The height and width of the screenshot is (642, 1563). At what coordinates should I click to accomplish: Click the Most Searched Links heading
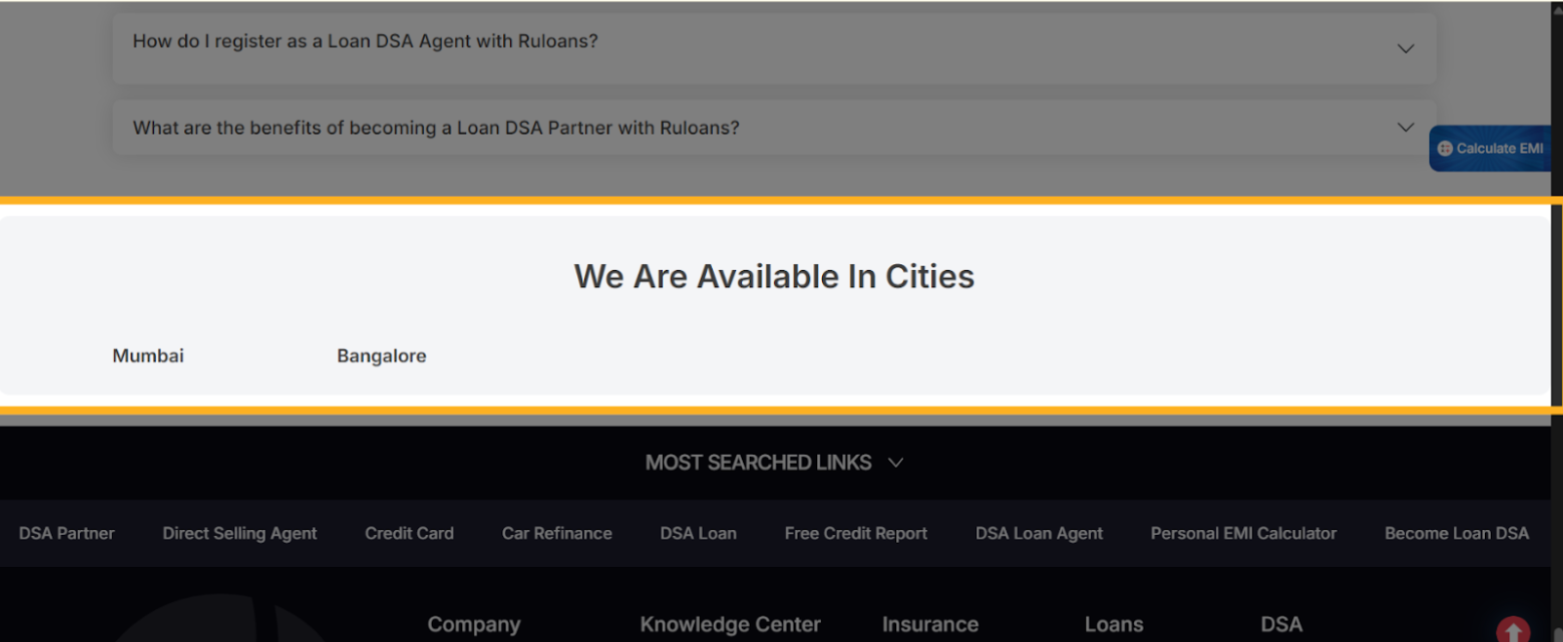pos(758,463)
